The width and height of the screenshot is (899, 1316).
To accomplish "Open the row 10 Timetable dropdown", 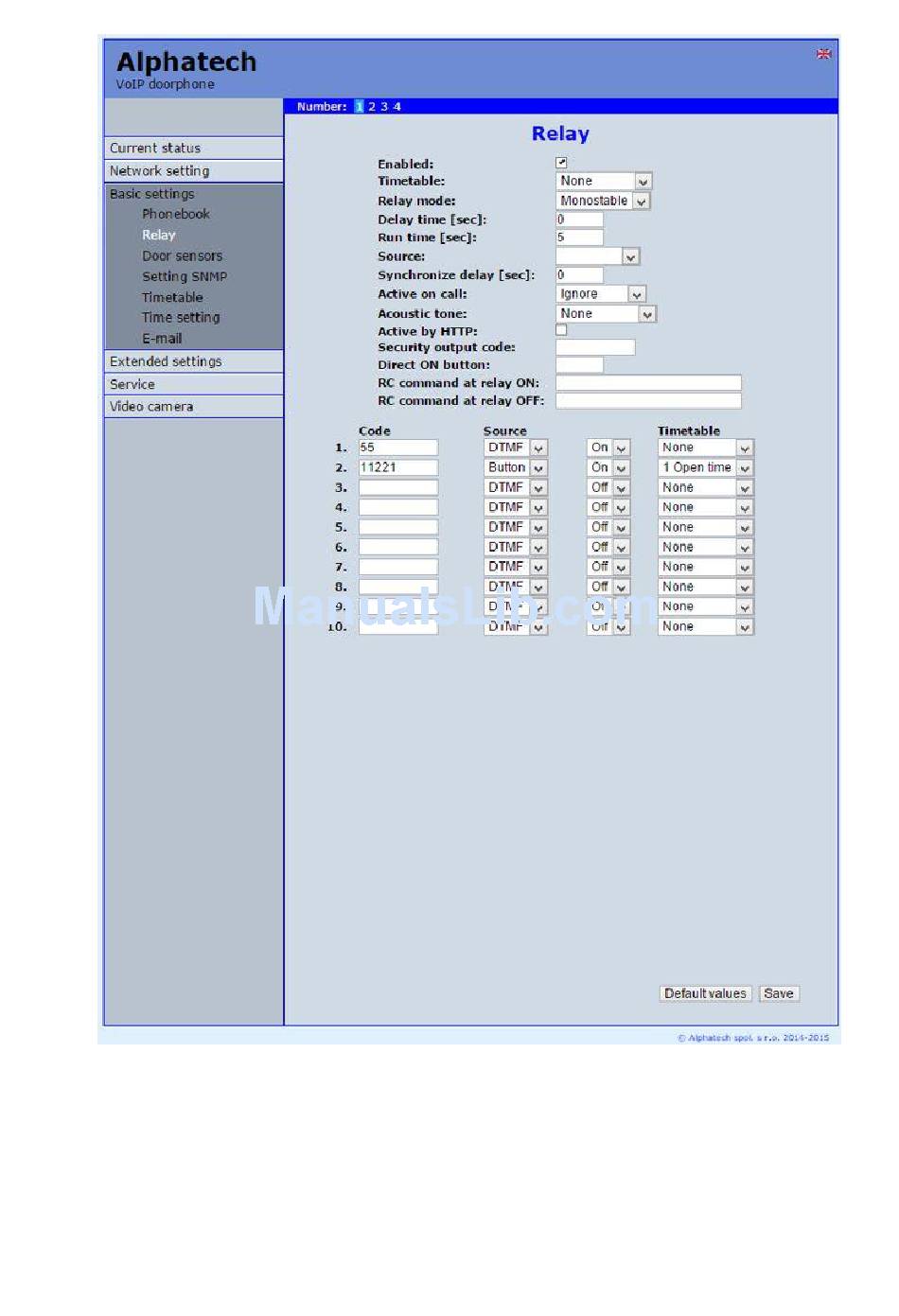I will point(706,626).
